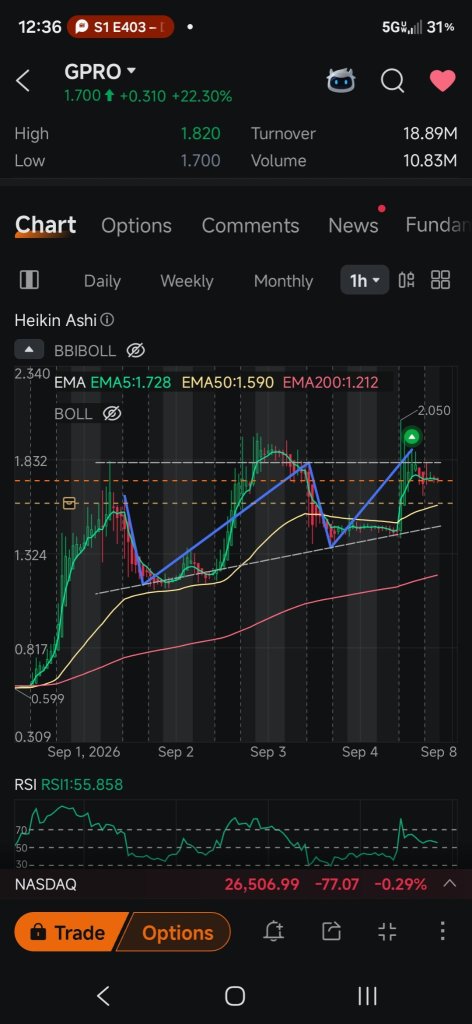Tap the 0.599 low price label
Image resolution: width=472 pixels, height=1024 pixels.
coord(48,699)
